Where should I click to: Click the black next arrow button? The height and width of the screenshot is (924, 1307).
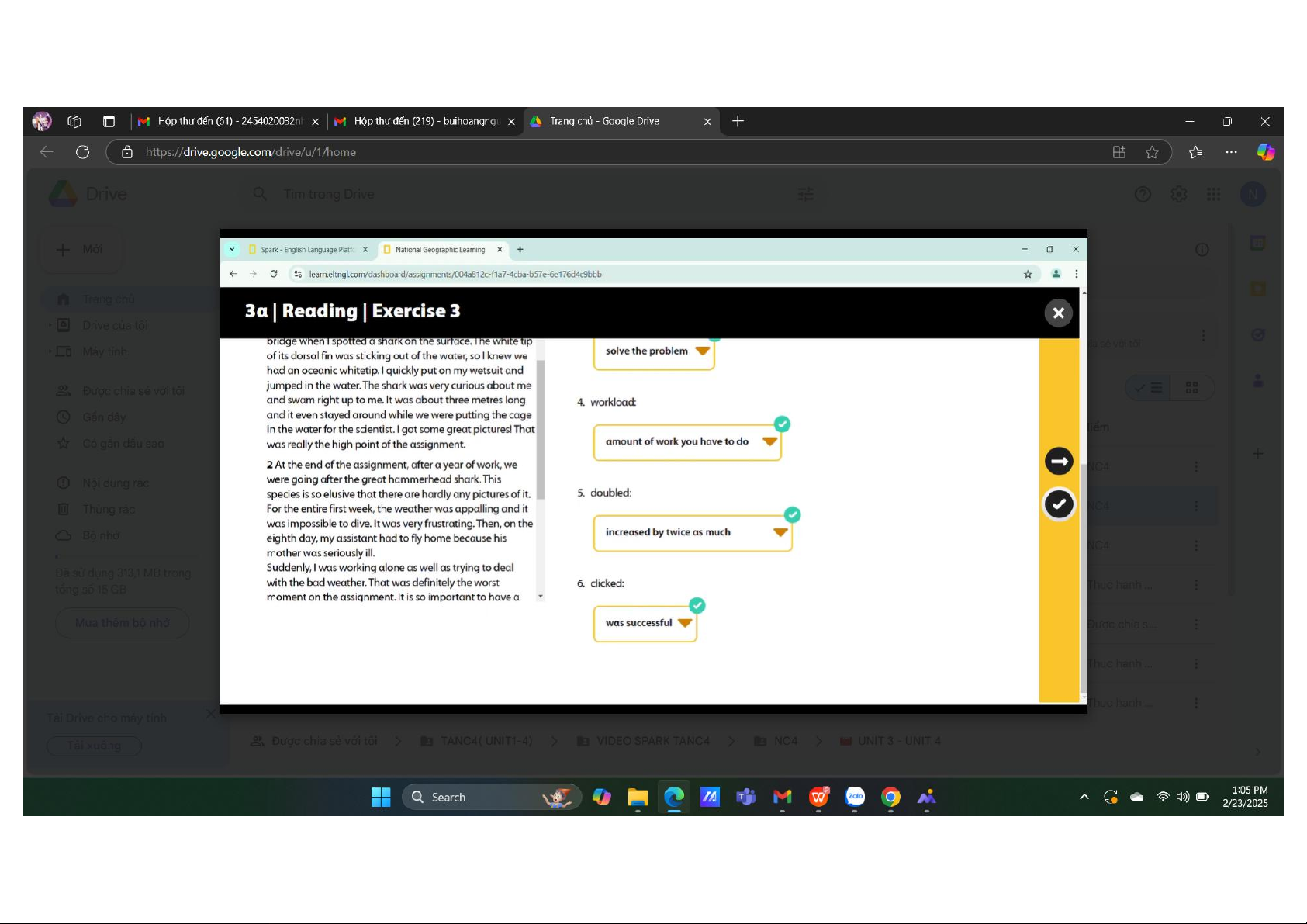click(1059, 461)
